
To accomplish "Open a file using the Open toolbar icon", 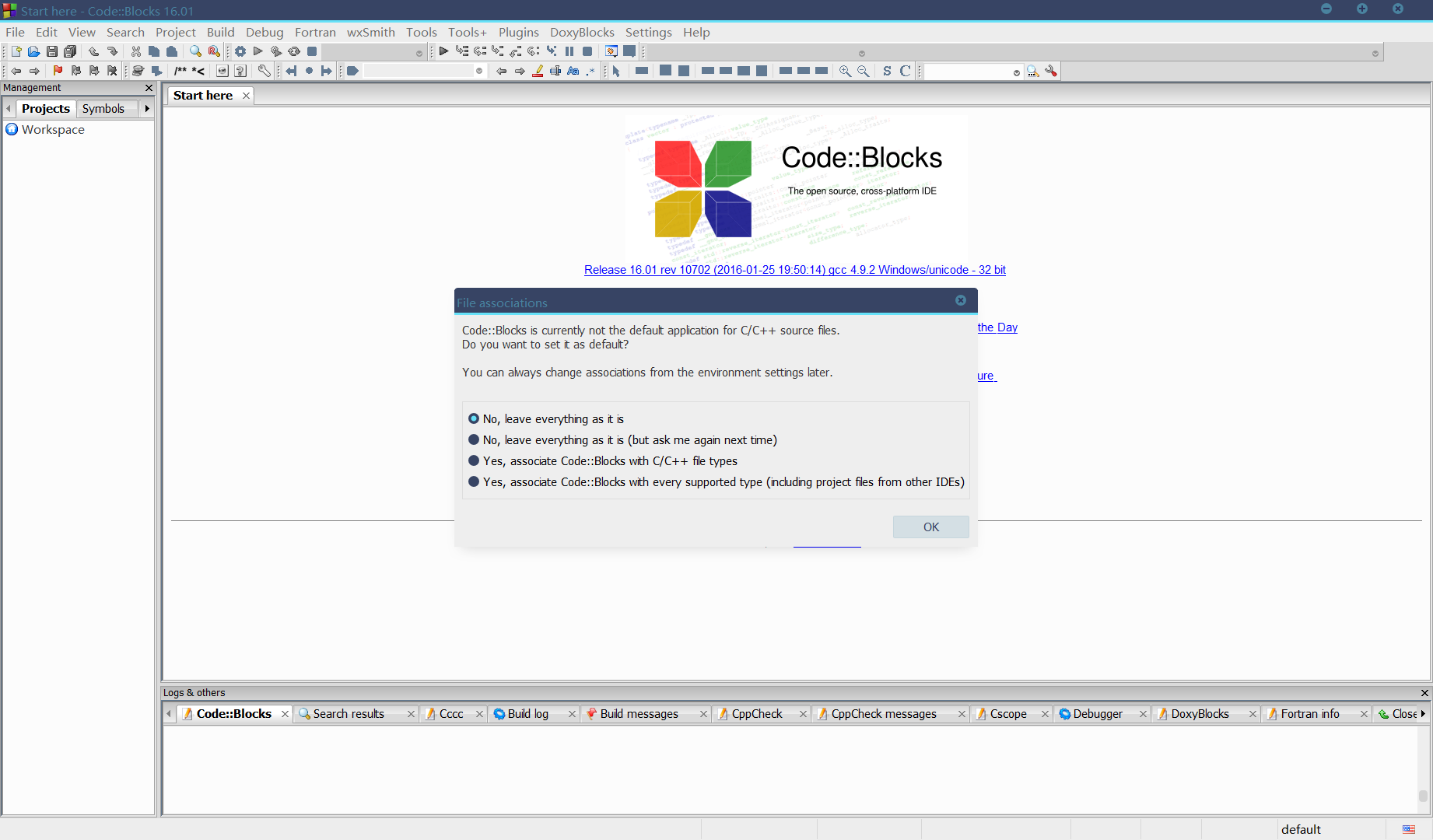I will pyautogui.click(x=34, y=51).
